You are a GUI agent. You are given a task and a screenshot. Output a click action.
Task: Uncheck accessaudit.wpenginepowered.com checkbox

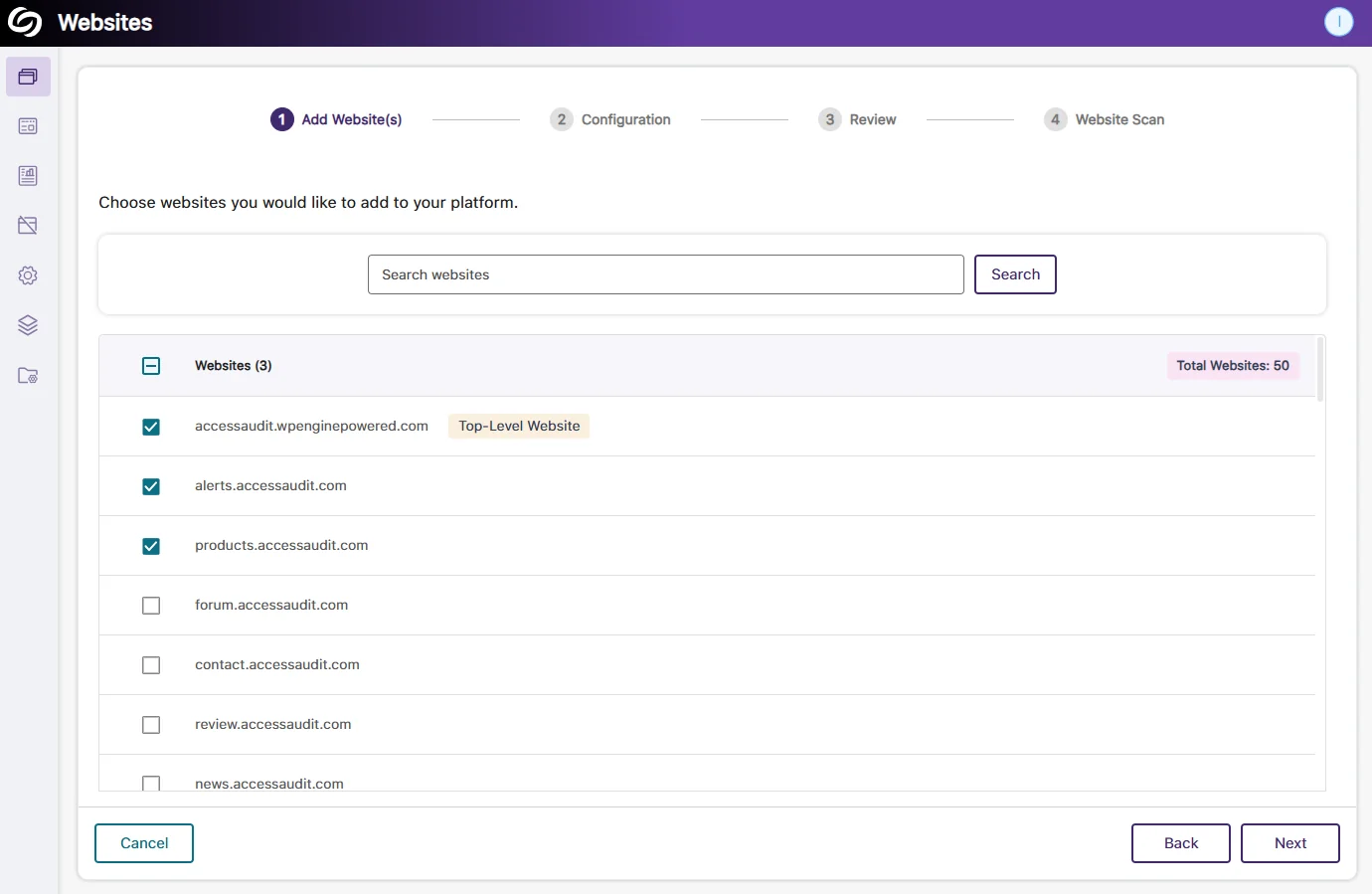(151, 427)
